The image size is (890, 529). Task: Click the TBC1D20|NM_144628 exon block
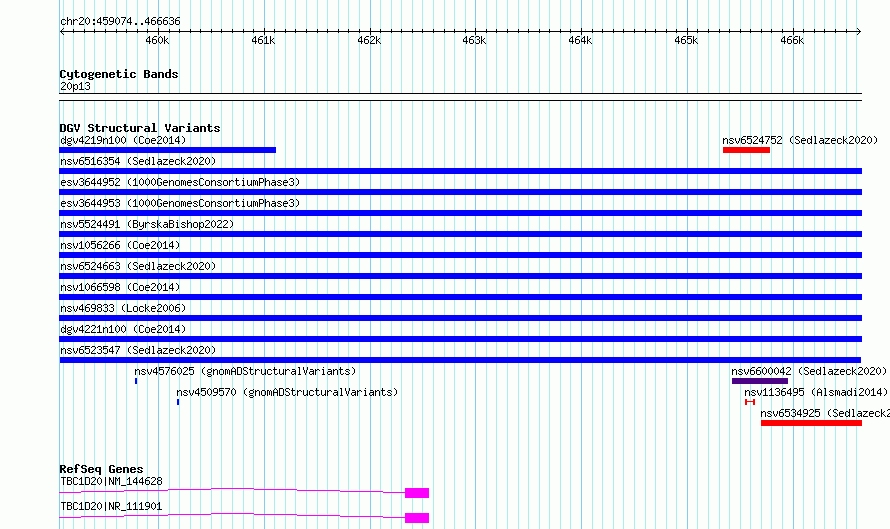tap(417, 493)
